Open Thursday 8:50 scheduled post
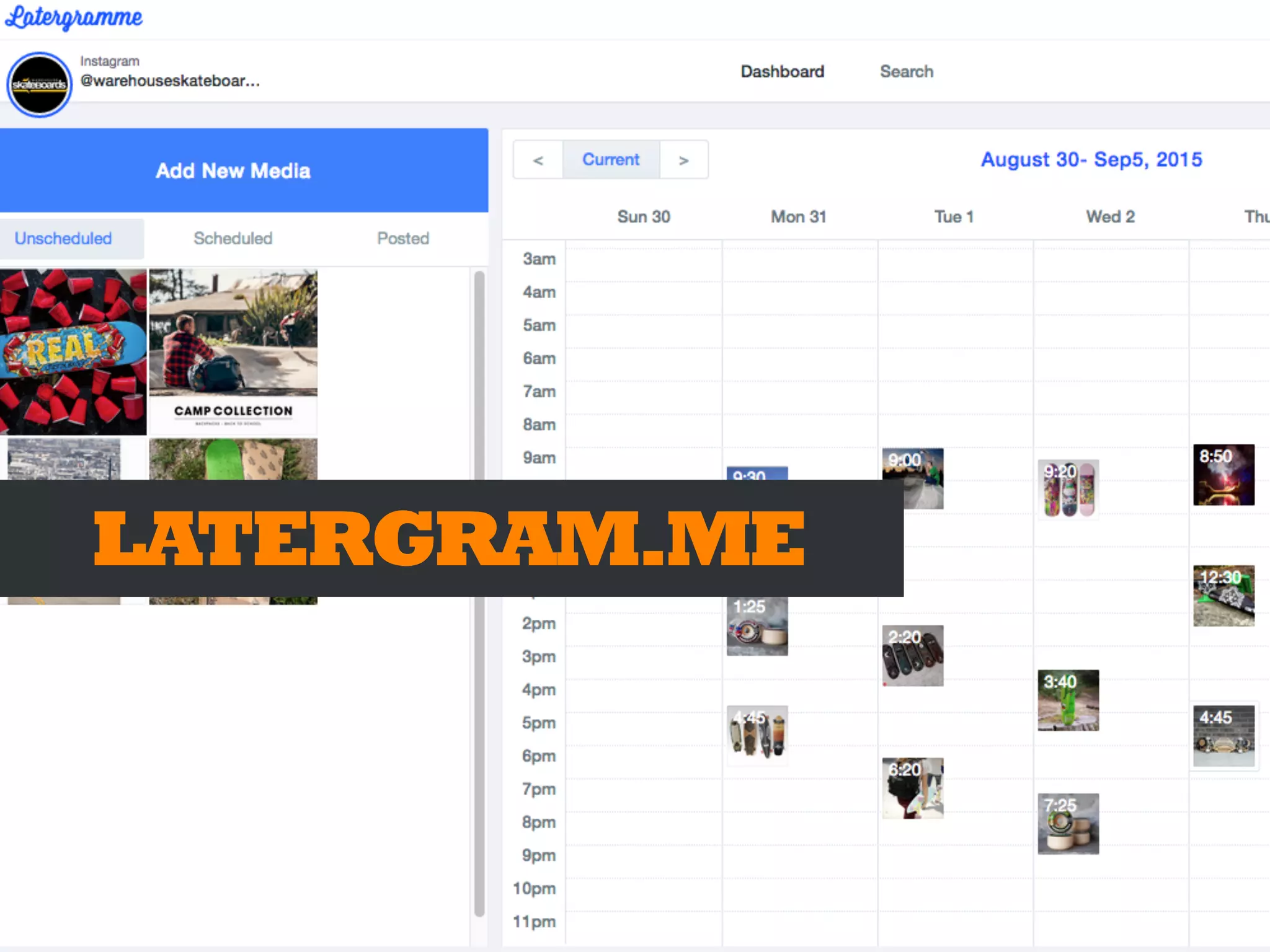The height and width of the screenshot is (952, 1270). coord(1223,475)
